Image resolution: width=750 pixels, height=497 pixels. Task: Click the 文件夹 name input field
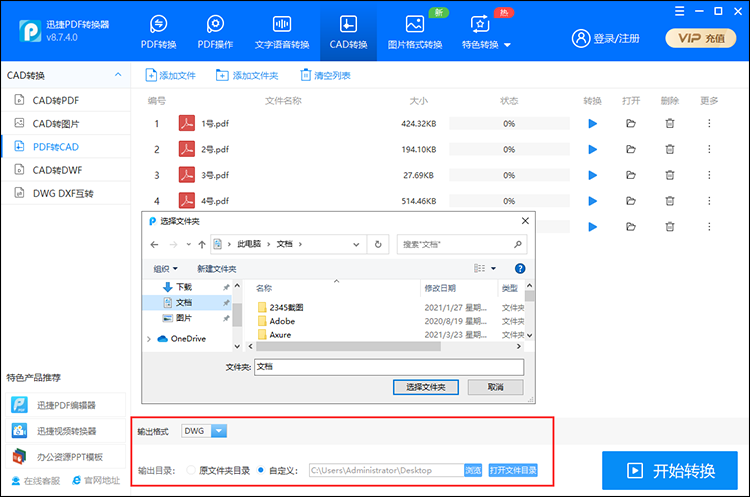tap(389, 367)
